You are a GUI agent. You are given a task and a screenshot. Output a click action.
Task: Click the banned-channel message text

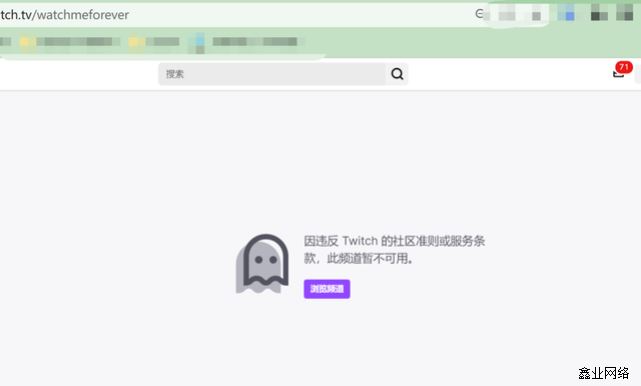click(x=394, y=249)
